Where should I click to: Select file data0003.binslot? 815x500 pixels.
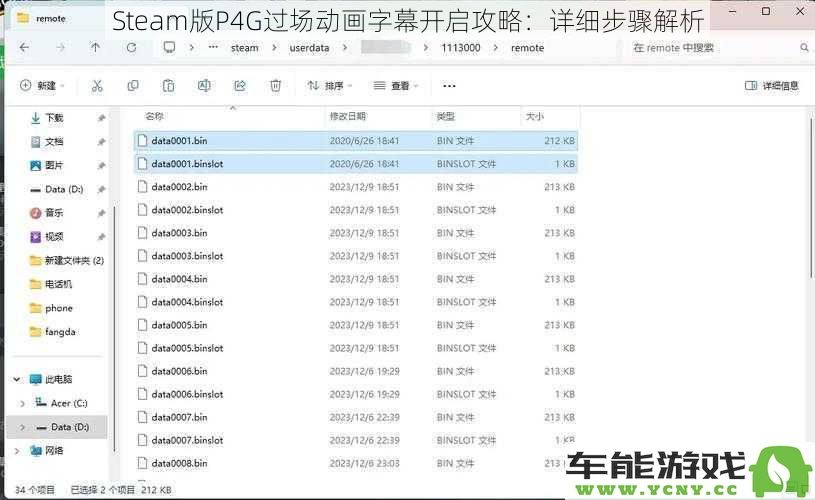[356, 256]
